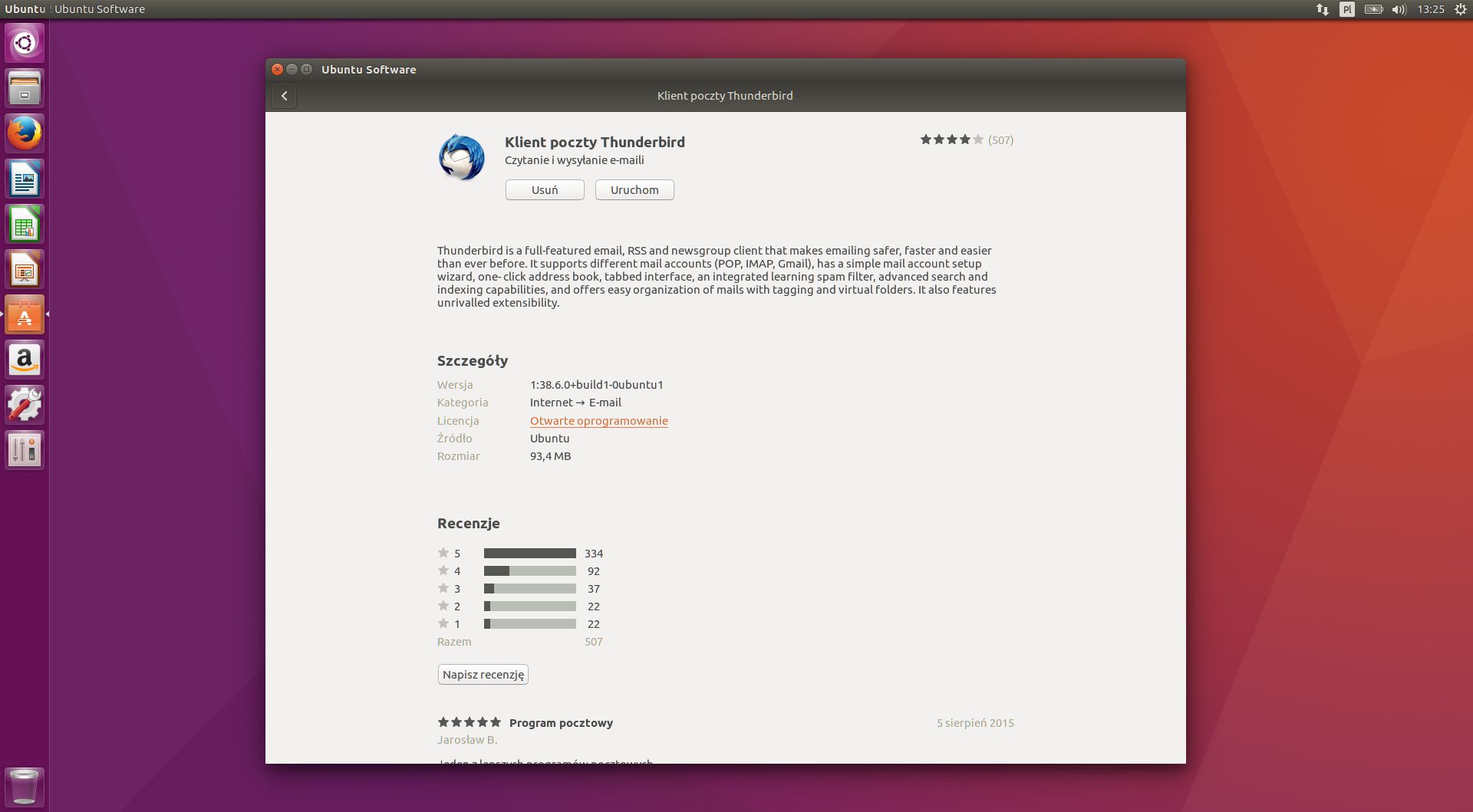The height and width of the screenshot is (812, 1473).
Task: Minimize the Ubuntu Software window
Action: click(292, 69)
